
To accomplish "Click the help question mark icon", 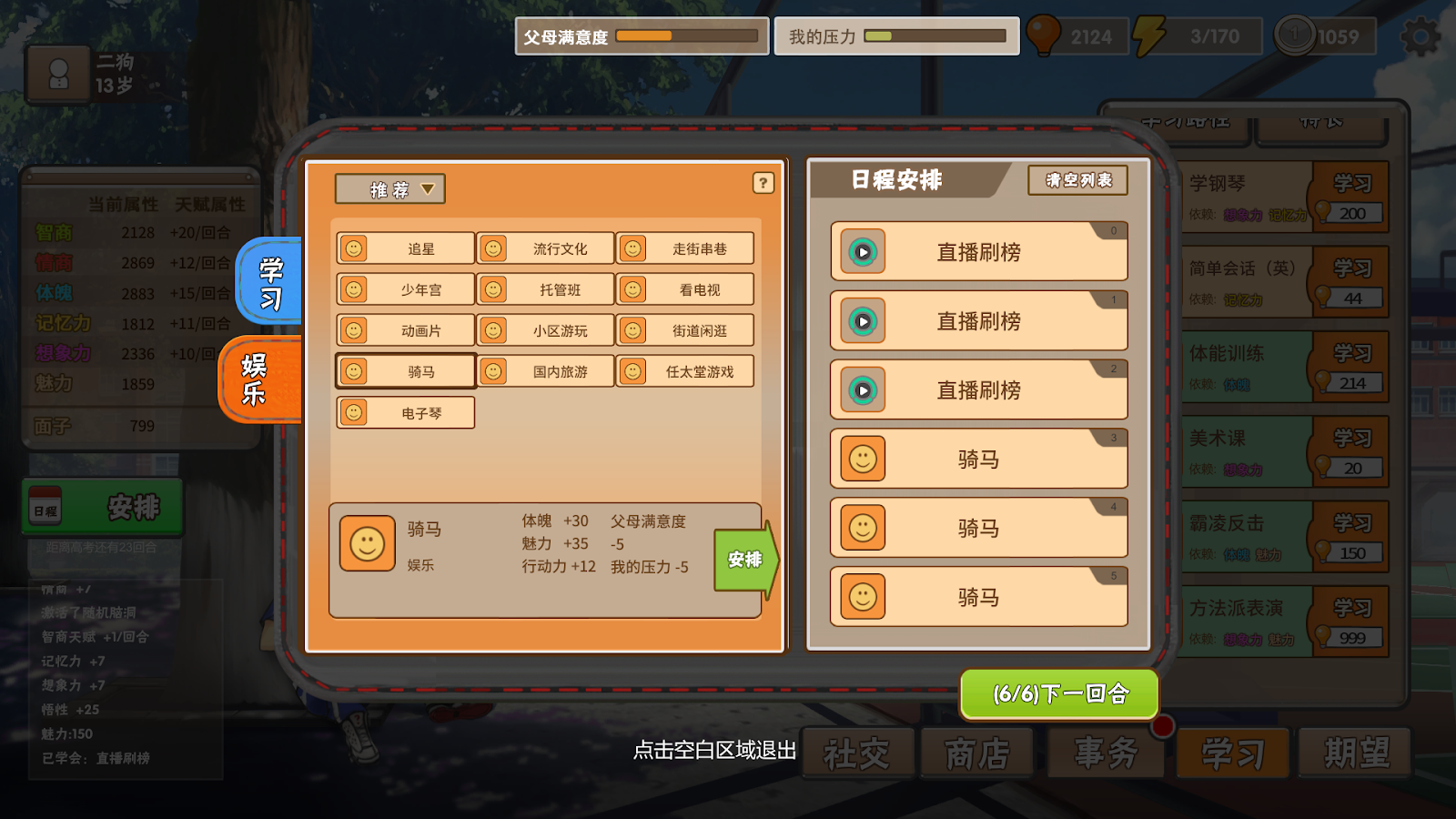I will pos(763,183).
